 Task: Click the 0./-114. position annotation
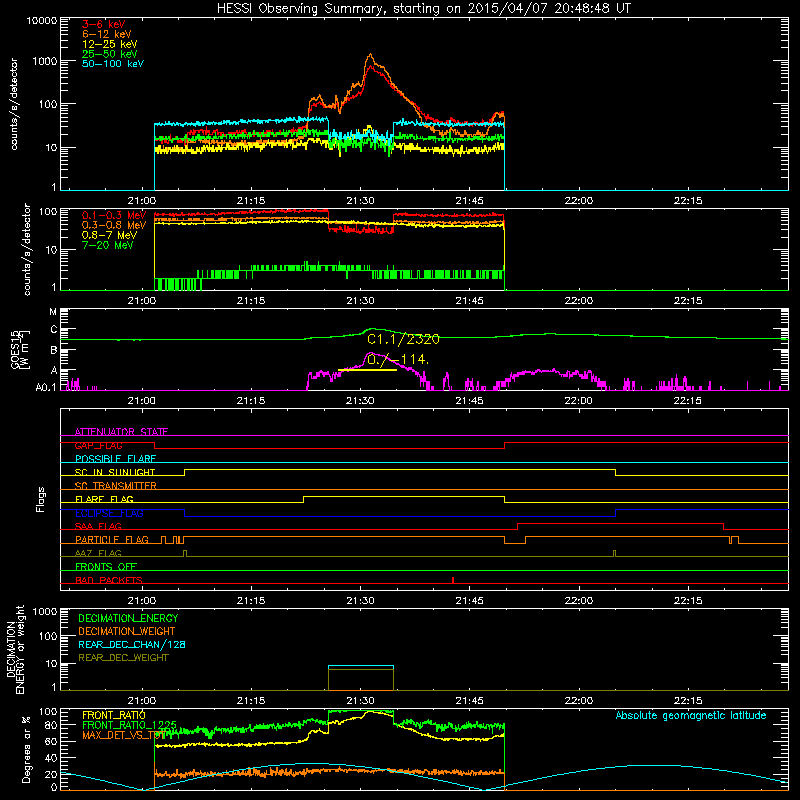397,360
